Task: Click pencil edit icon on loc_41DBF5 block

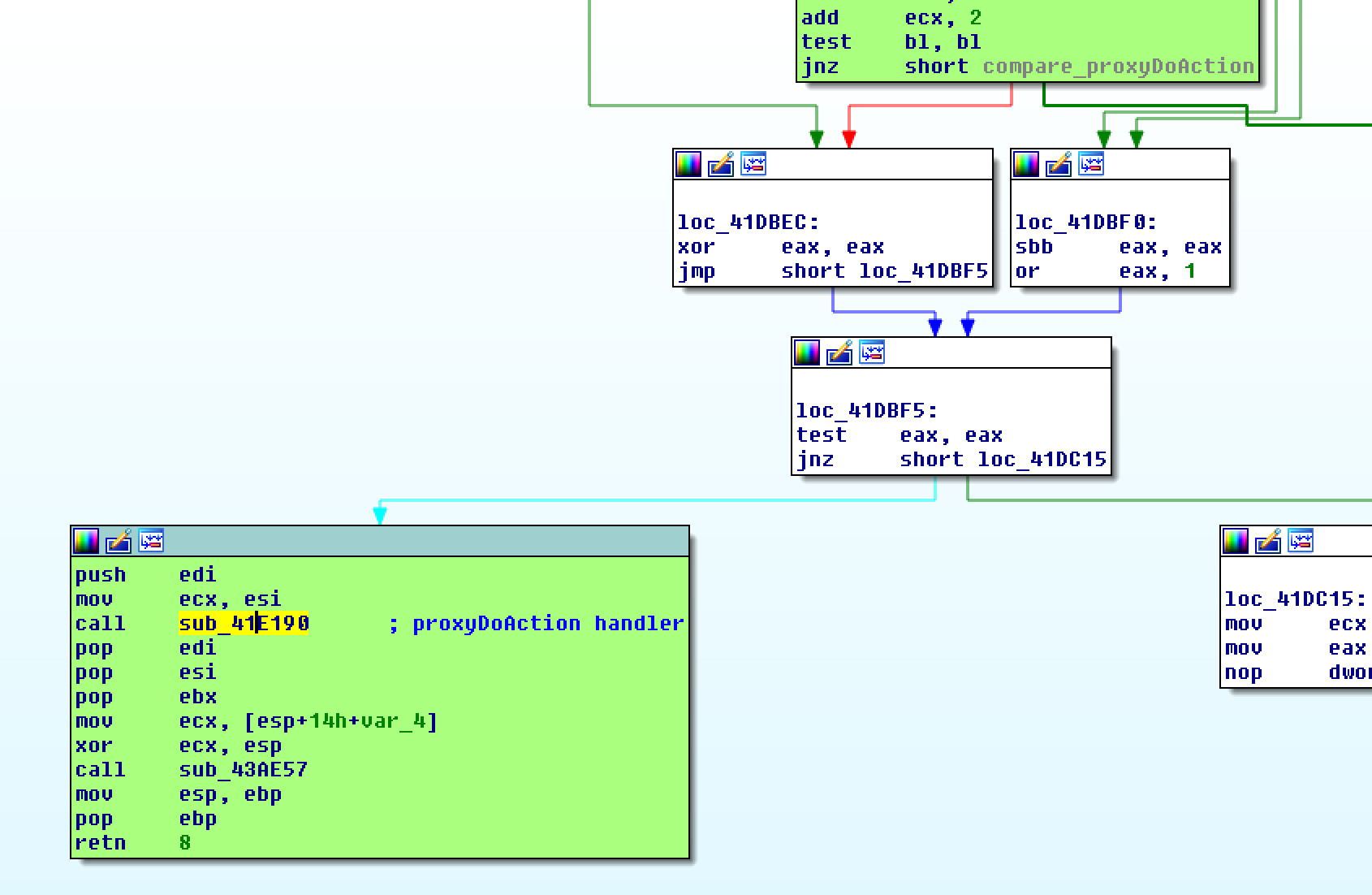Action: pyautogui.click(x=839, y=353)
